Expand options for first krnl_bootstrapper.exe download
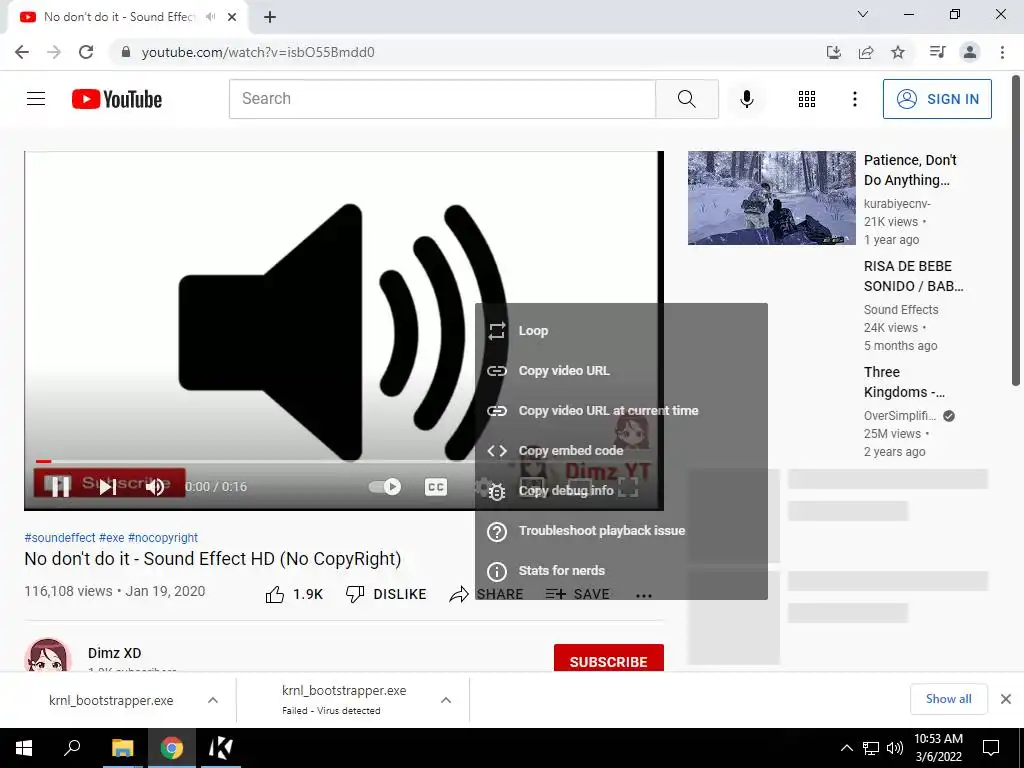The width and height of the screenshot is (1024, 768). pyautogui.click(x=213, y=700)
